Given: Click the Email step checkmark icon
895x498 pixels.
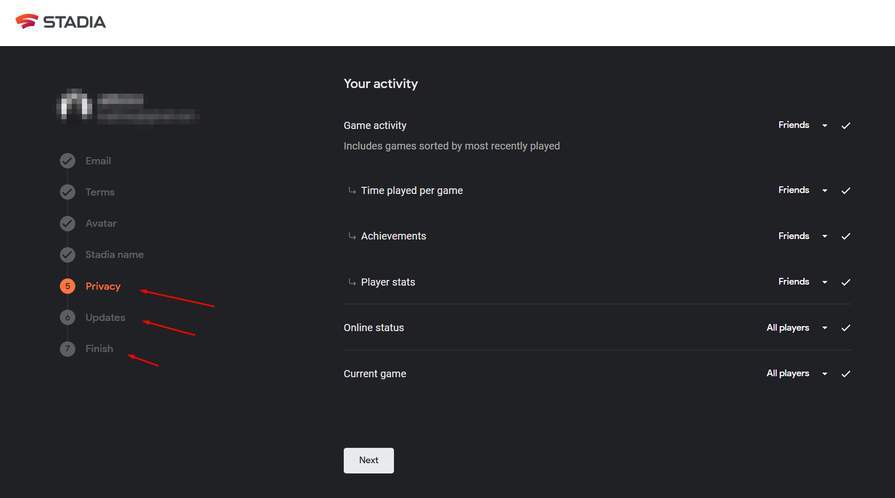Looking at the screenshot, I should [67, 161].
